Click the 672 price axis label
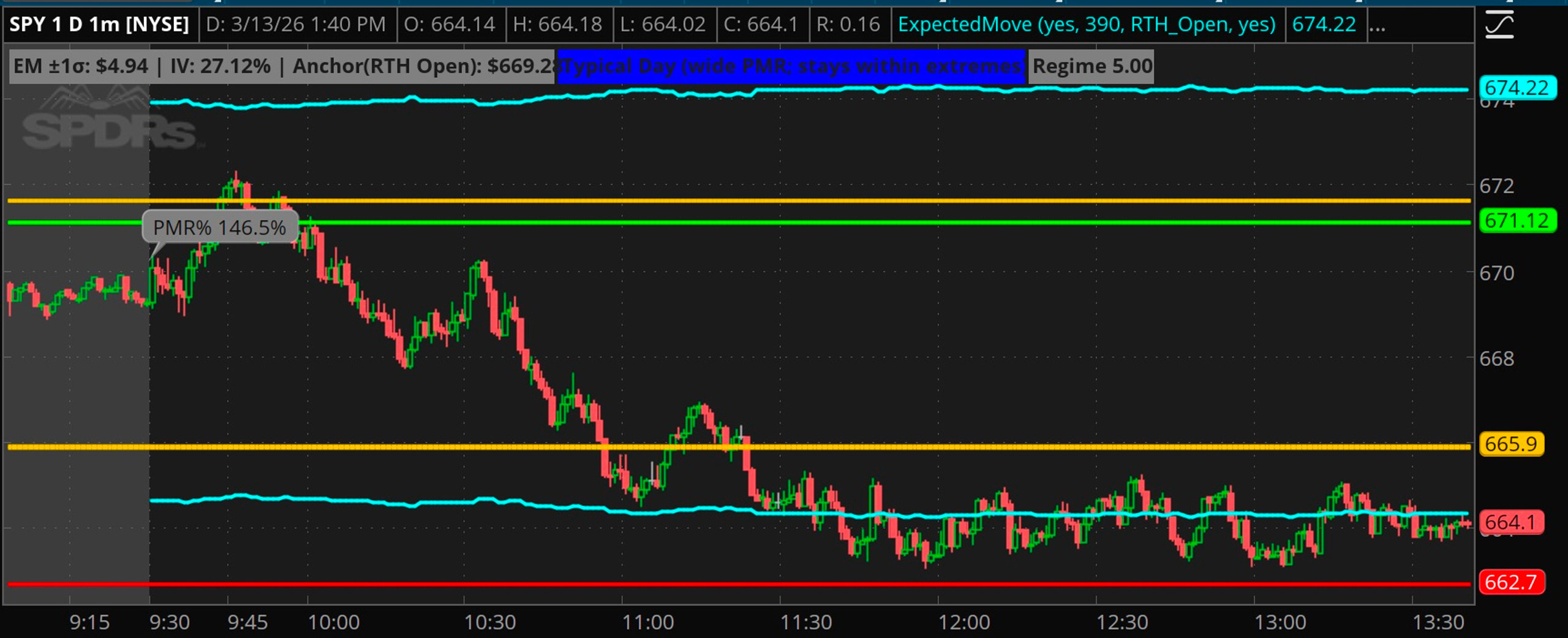Viewport: 1568px width, 638px height. [x=1497, y=186]
